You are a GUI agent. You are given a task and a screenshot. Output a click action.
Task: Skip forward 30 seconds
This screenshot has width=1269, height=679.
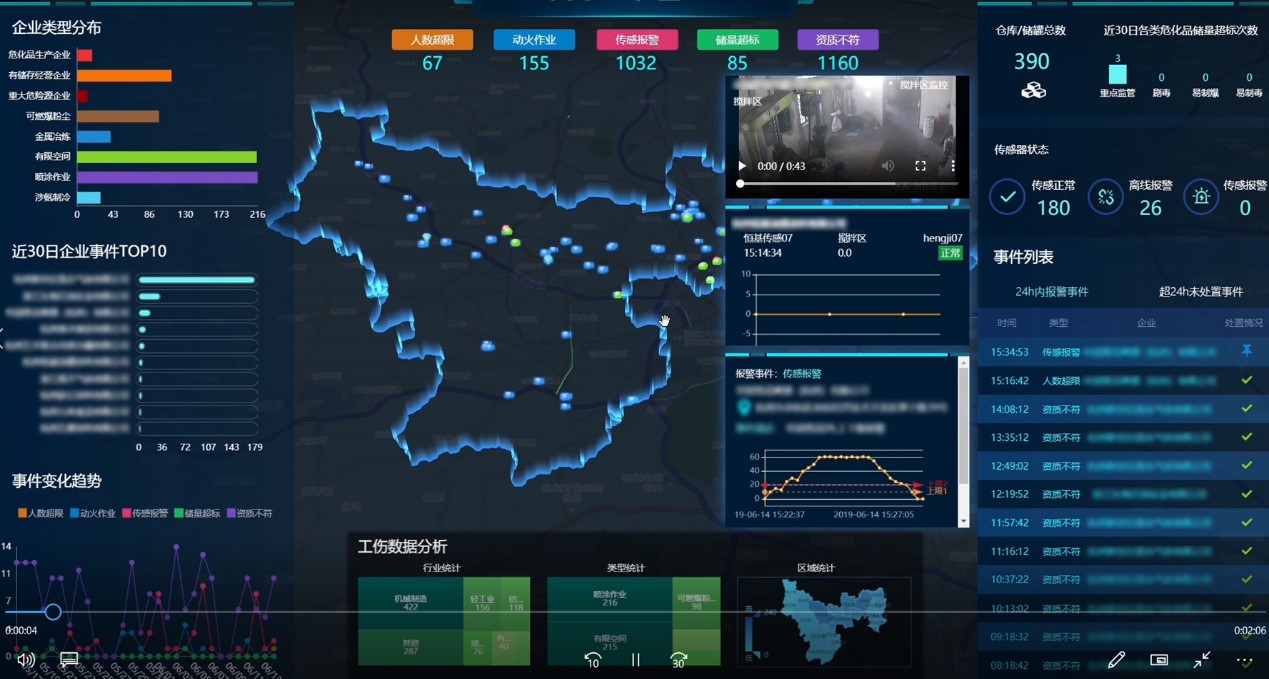pos(679,660)
